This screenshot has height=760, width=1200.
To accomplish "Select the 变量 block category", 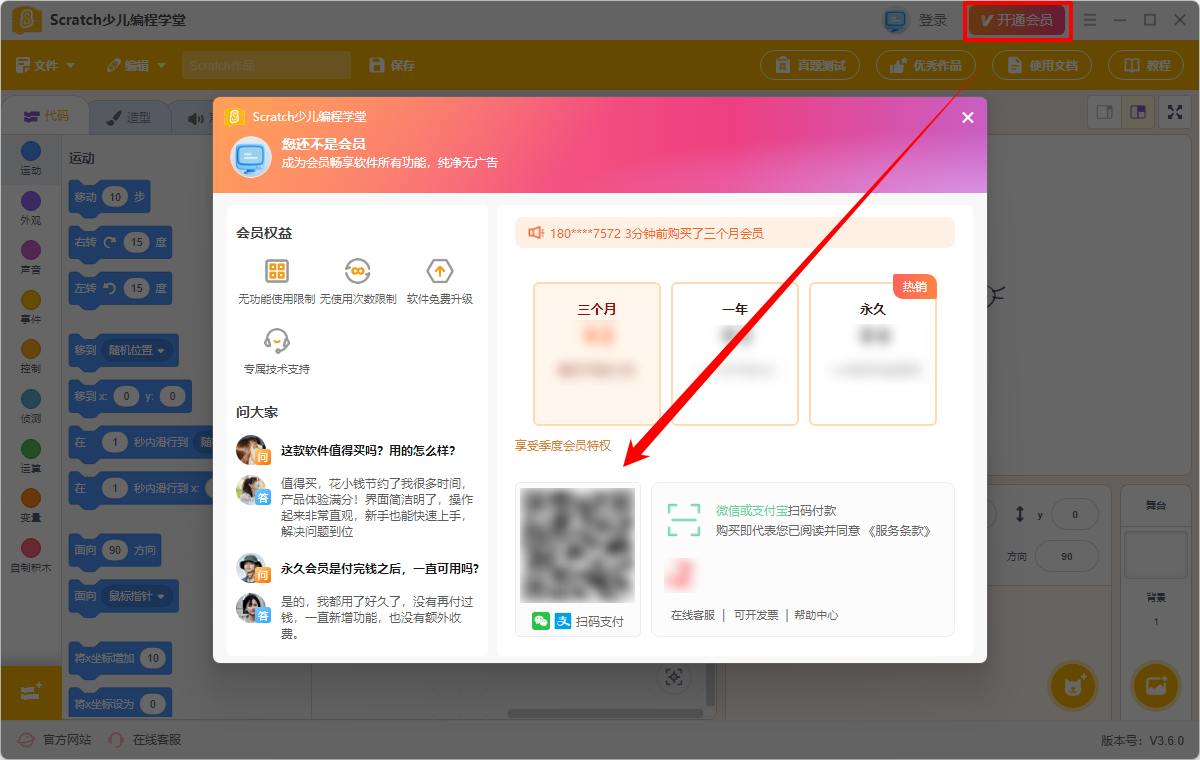I will [x=31, y=505].
